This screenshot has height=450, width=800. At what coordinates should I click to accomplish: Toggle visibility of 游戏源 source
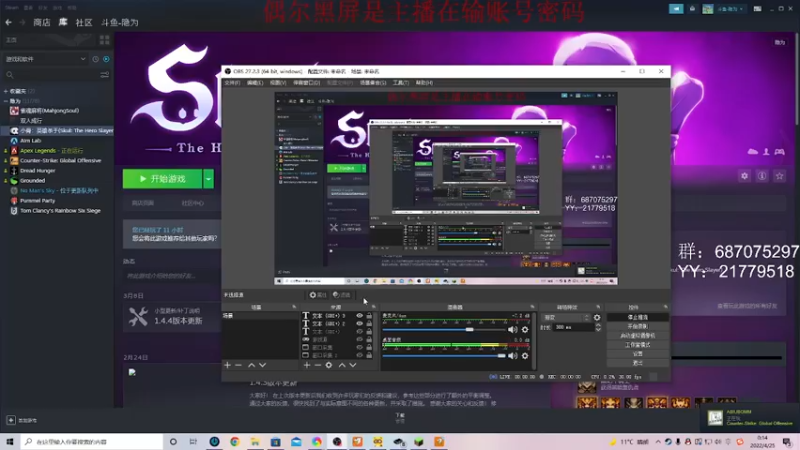coord(360,339)
